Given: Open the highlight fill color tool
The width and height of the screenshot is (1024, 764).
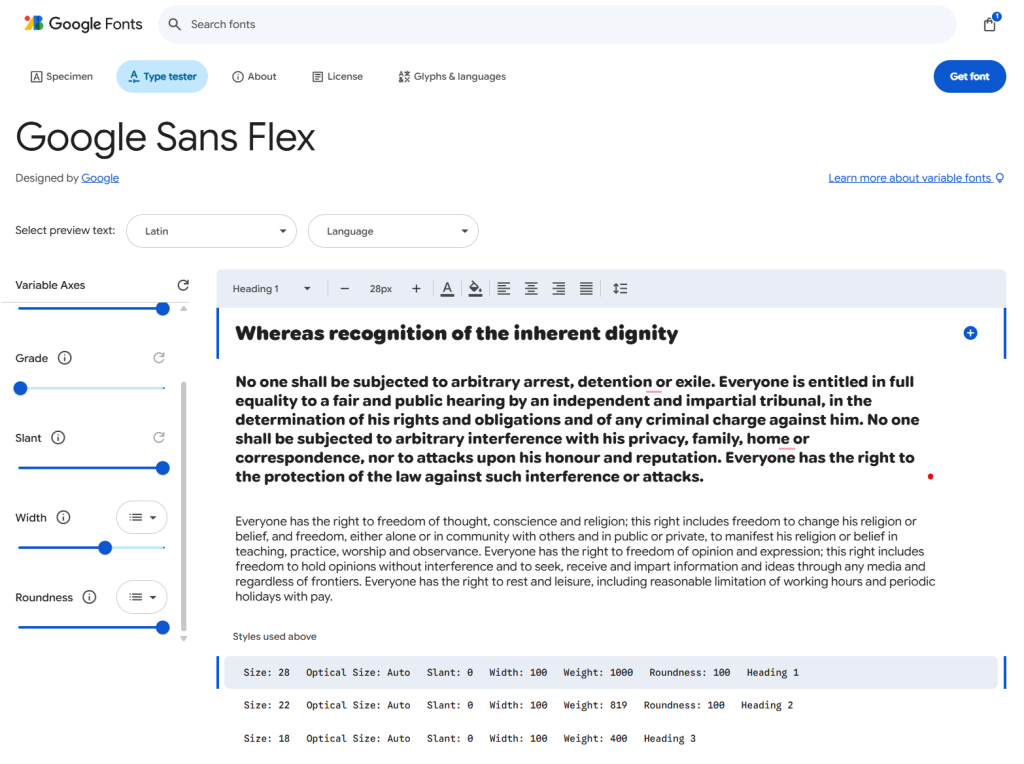Looking at the screenshot, I should (475, 288).
